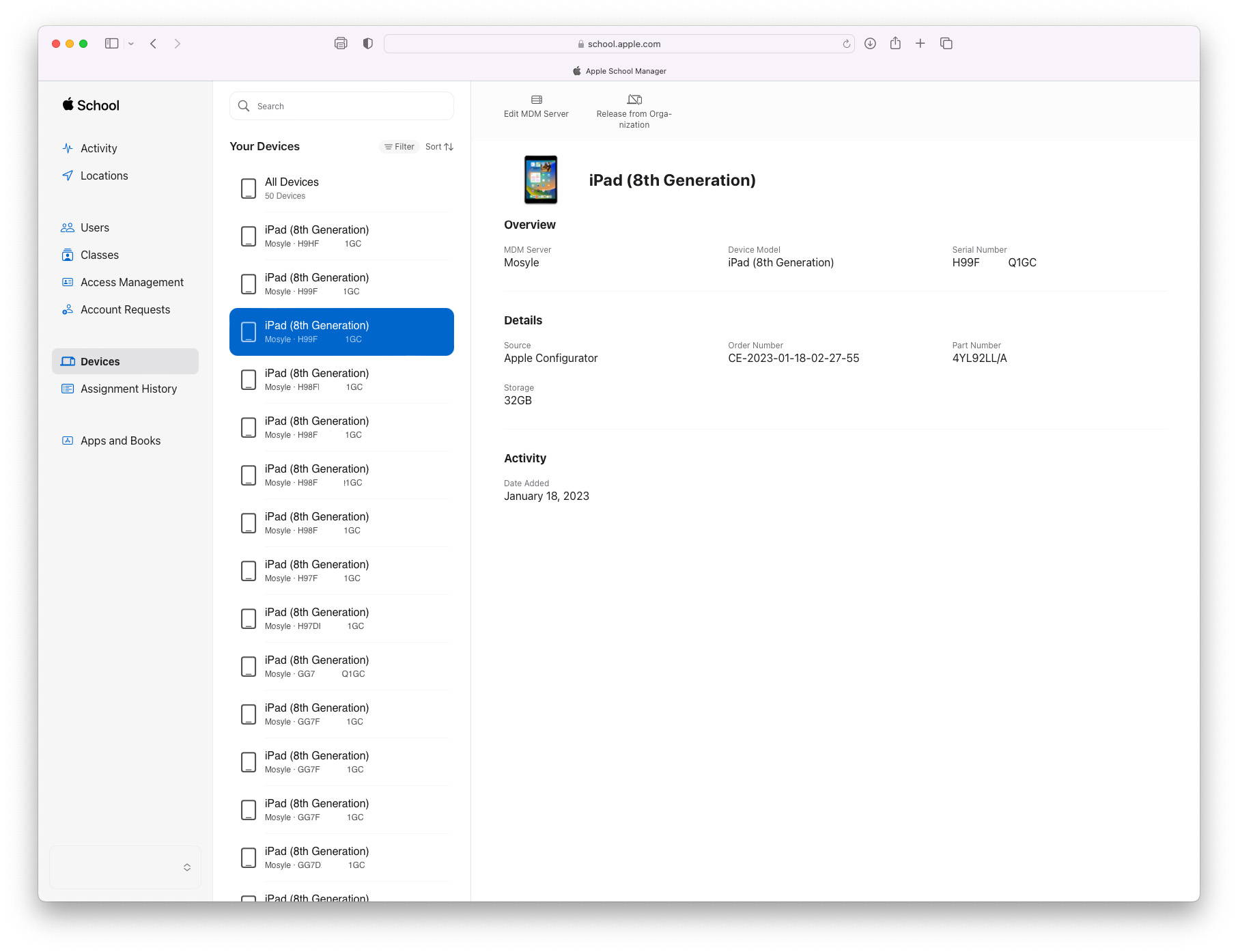Click the Account Requests icon
The height and width of the screenshot is (952, 1238).
pos(68,309)
